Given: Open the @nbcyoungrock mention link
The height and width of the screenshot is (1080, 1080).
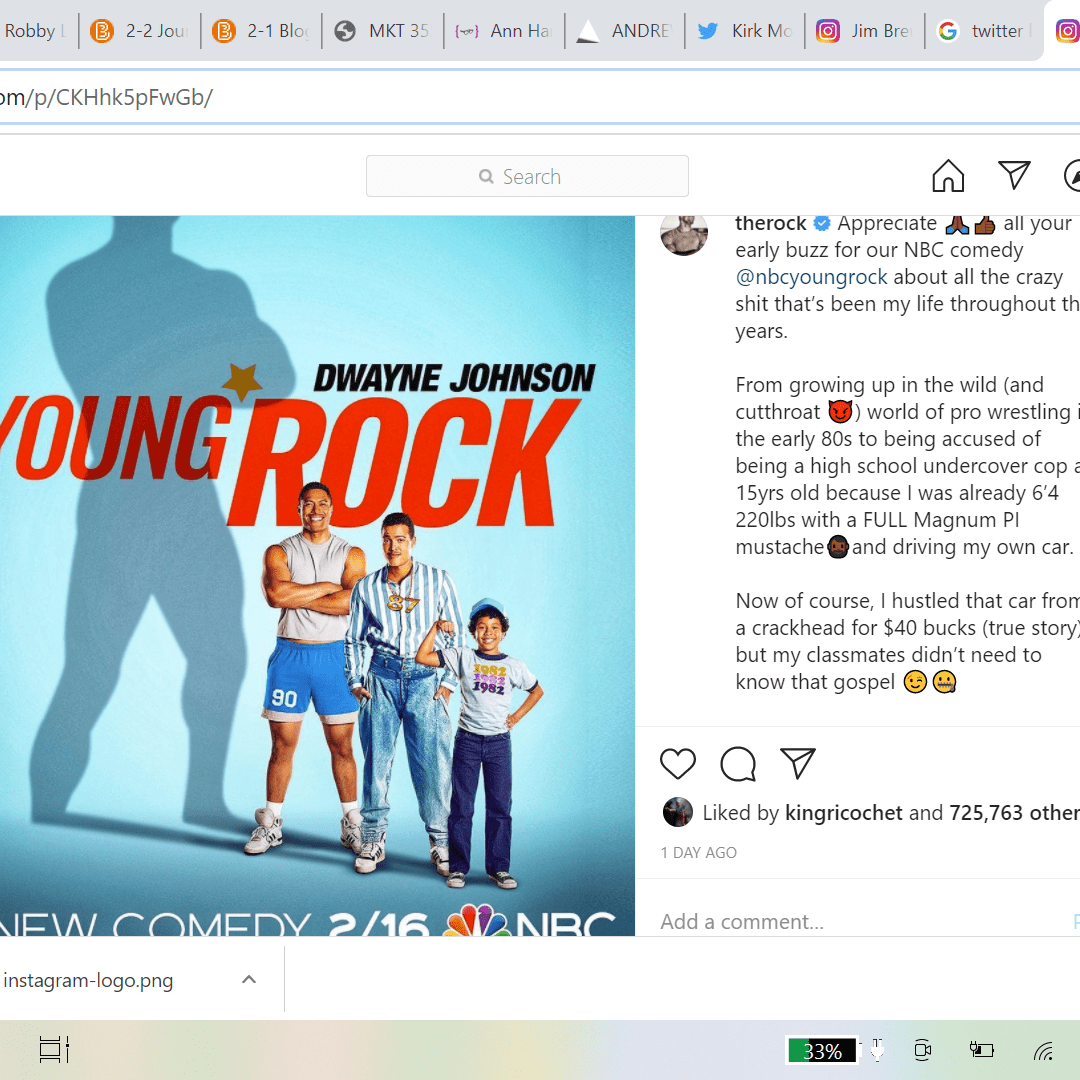Looking at the screenshot, I should coord(811,277).
